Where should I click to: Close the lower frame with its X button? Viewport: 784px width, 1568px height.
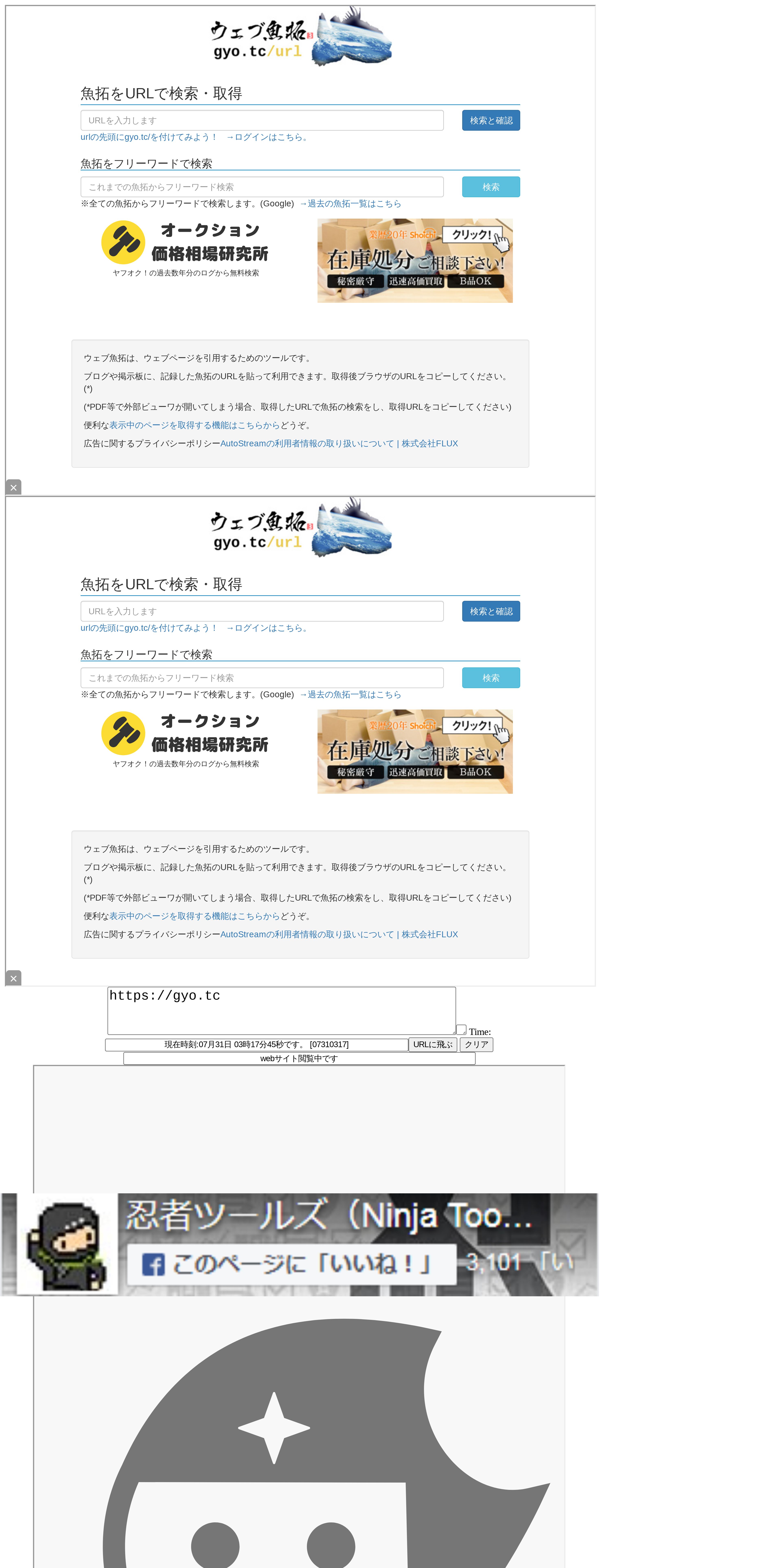(13, 978)
